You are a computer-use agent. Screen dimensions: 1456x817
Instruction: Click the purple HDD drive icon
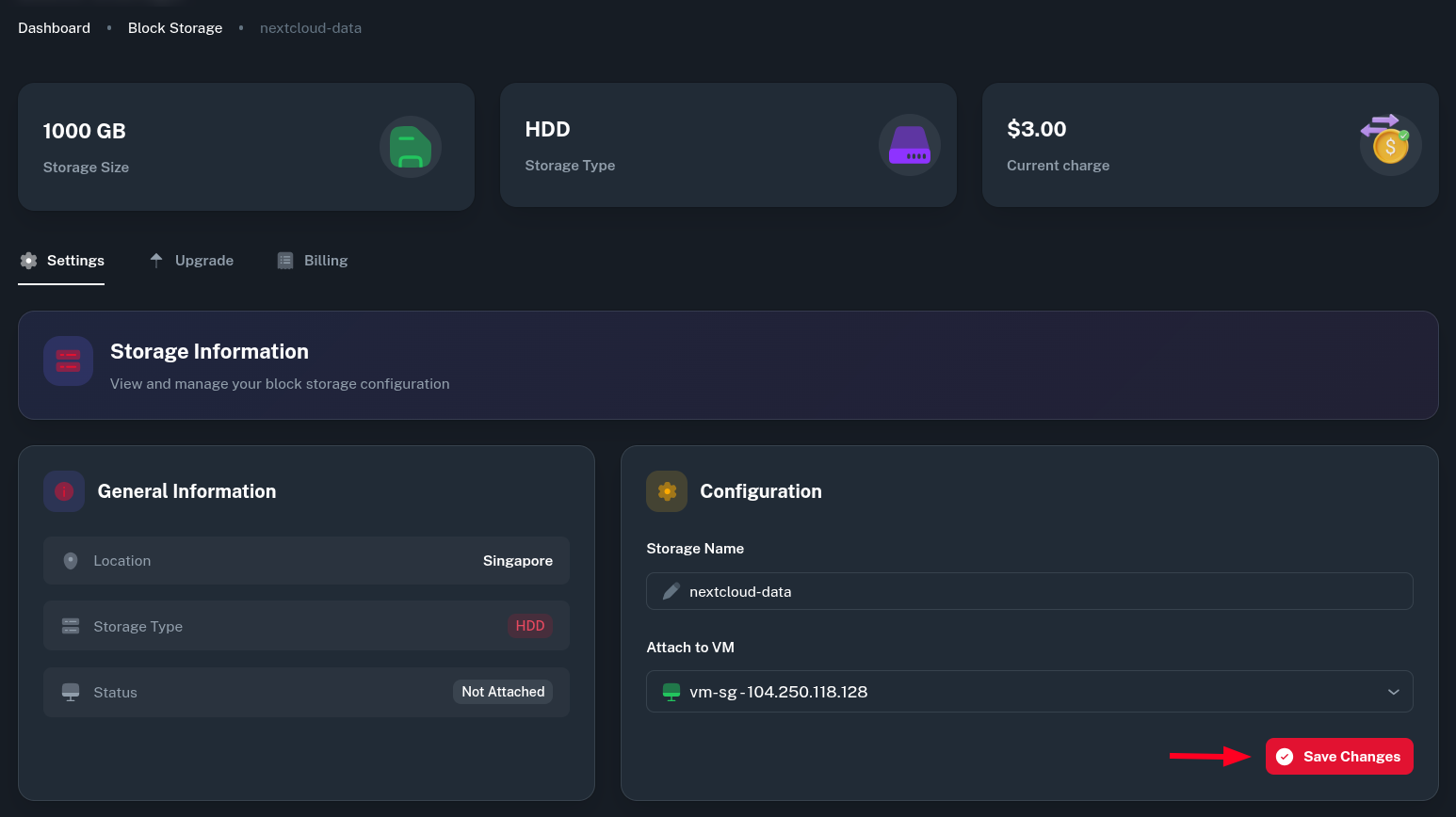[x=909, y=145]
